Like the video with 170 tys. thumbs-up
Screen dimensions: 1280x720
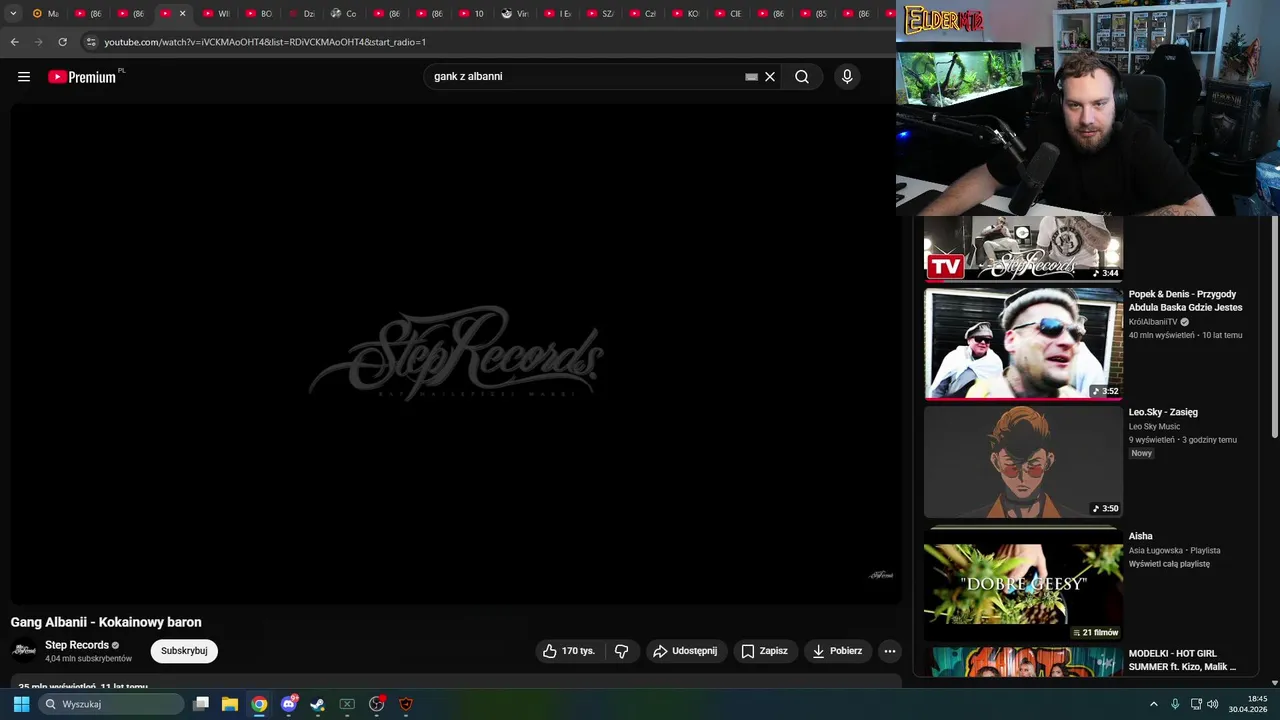569,651
